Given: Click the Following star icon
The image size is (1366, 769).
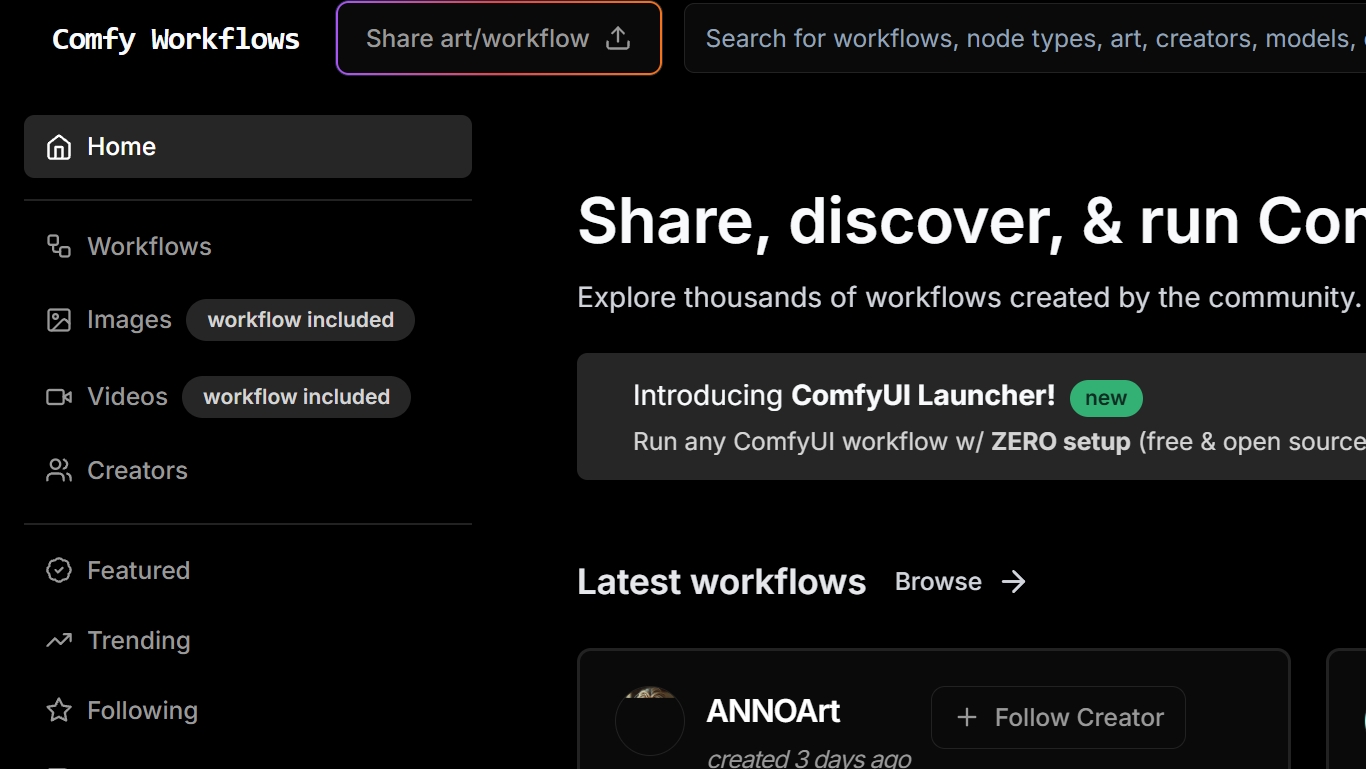Looking at the screenshot, I should point(59,710).
